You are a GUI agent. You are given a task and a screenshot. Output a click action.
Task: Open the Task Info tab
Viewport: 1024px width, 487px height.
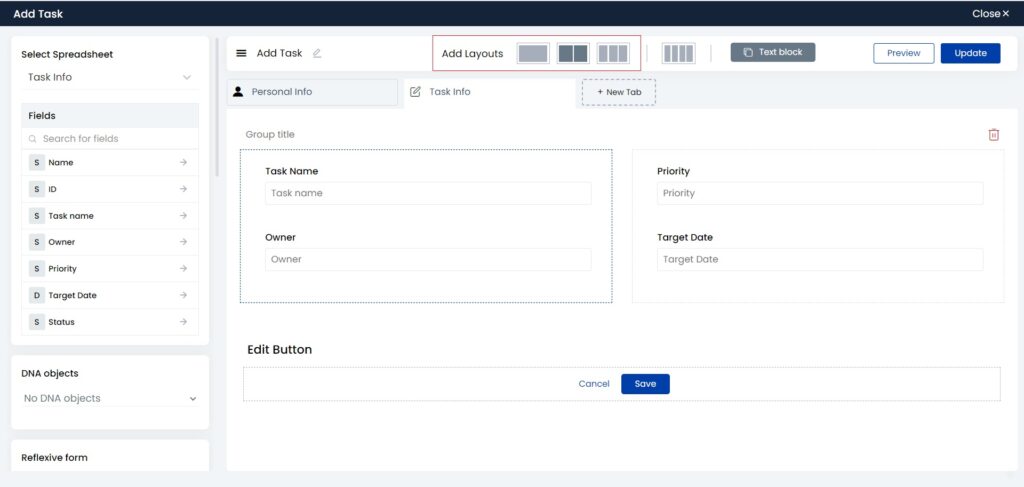coord(449,92)
